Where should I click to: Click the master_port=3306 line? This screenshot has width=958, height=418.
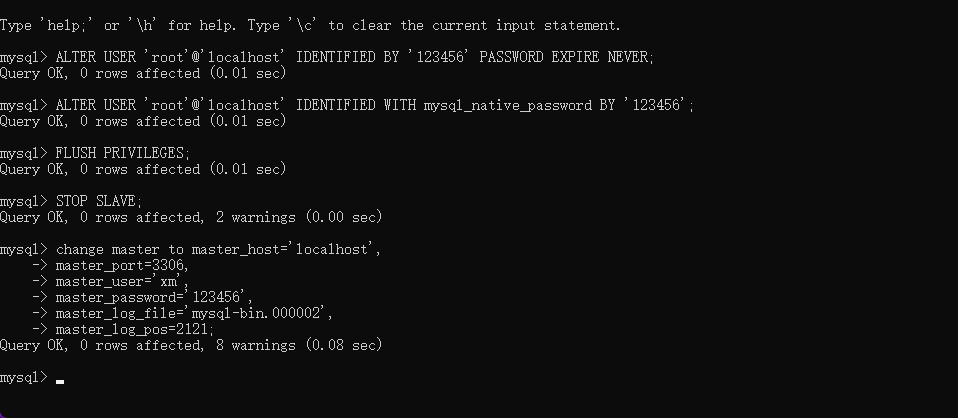click(122, 265)
